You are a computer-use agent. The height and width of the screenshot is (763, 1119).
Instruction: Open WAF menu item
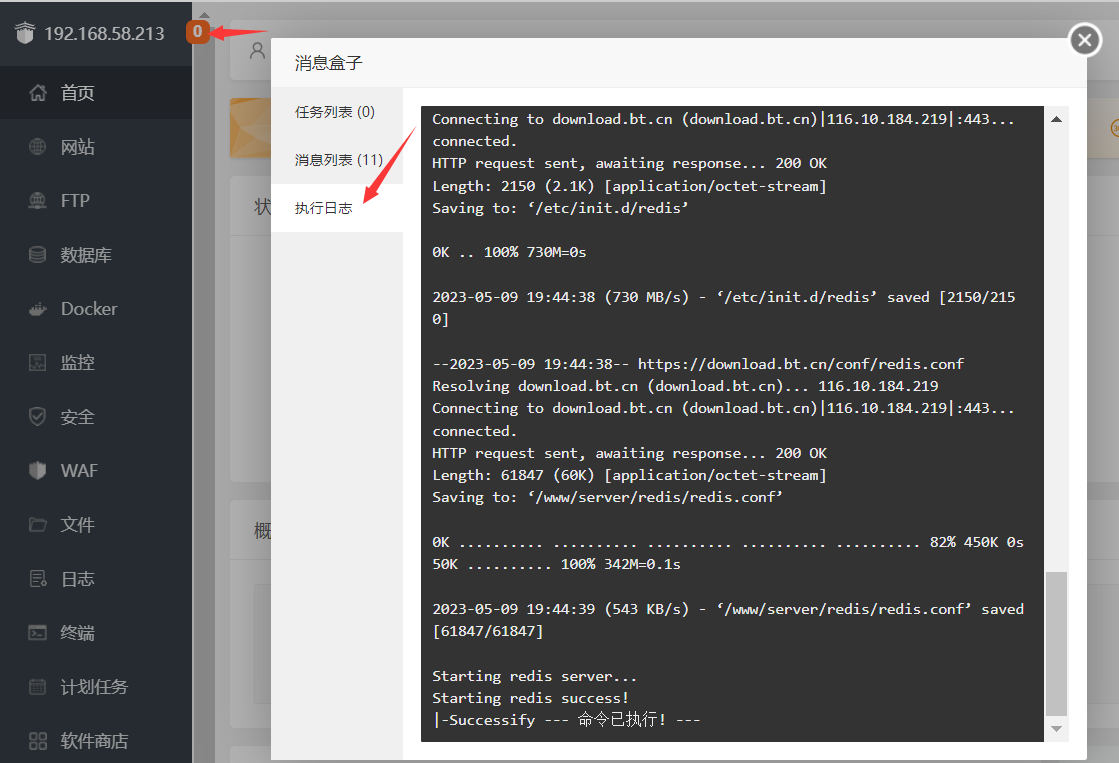pos(96,470)
